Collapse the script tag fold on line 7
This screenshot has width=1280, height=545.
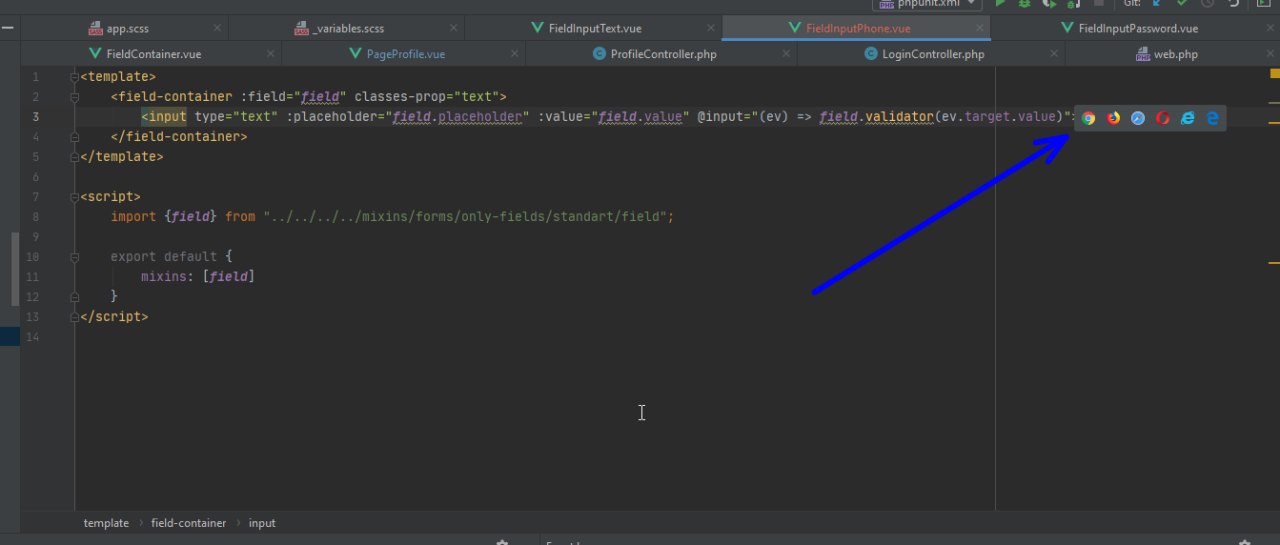[74, 197]
